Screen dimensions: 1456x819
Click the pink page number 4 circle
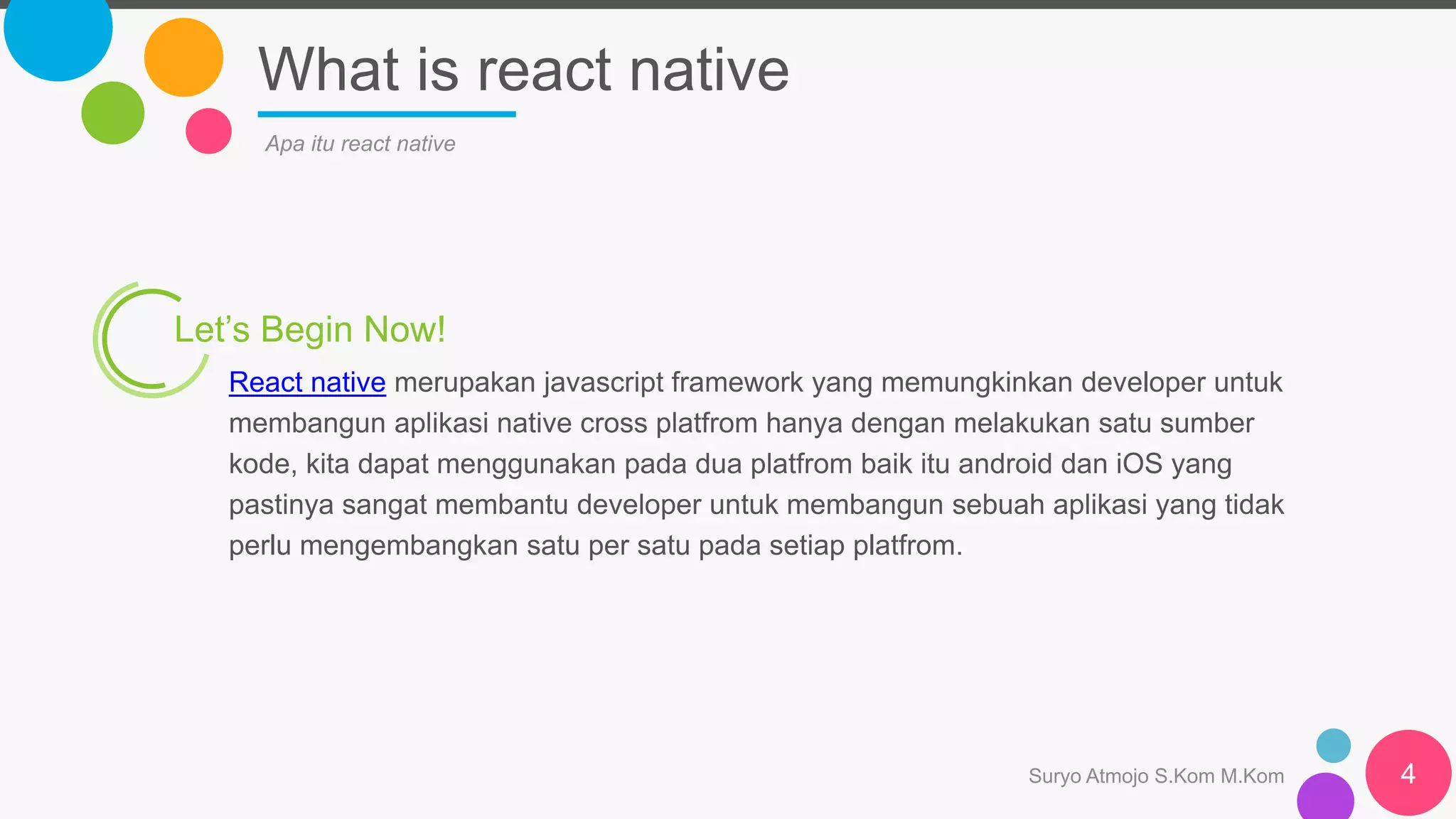tap(1408, 773)
